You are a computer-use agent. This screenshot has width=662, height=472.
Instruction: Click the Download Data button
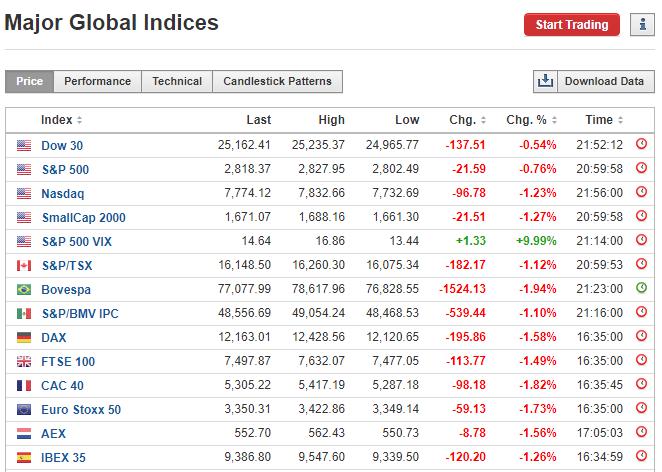click(593, 82)
